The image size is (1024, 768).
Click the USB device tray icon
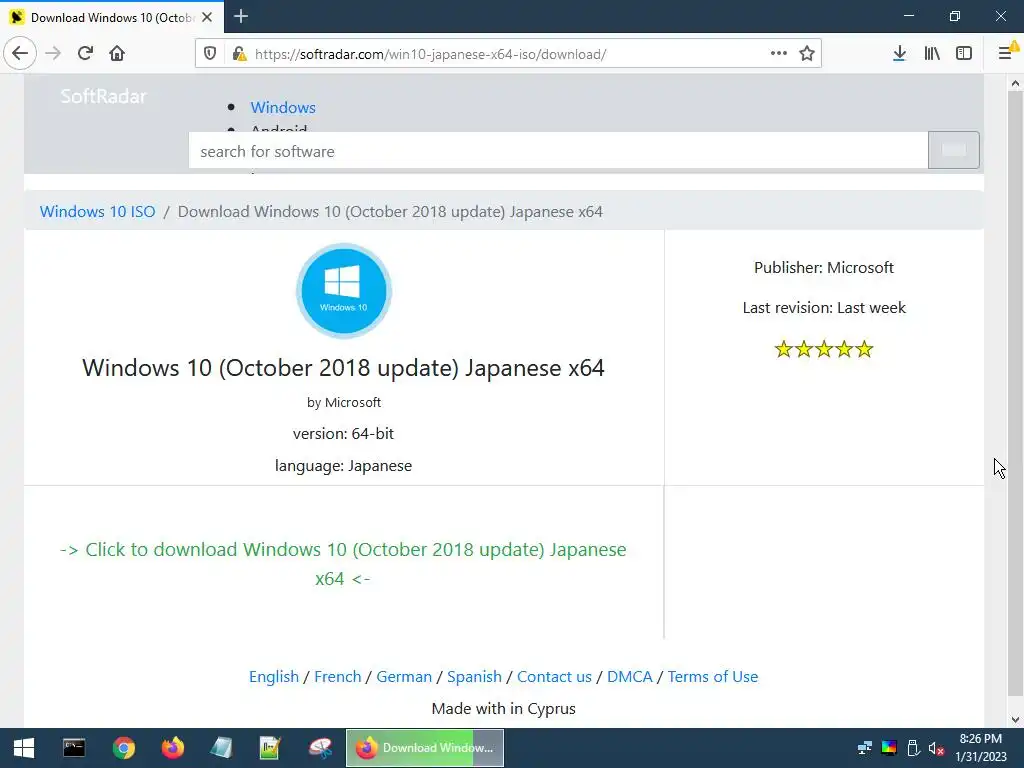pyautogui.click(x=913, y=748)
